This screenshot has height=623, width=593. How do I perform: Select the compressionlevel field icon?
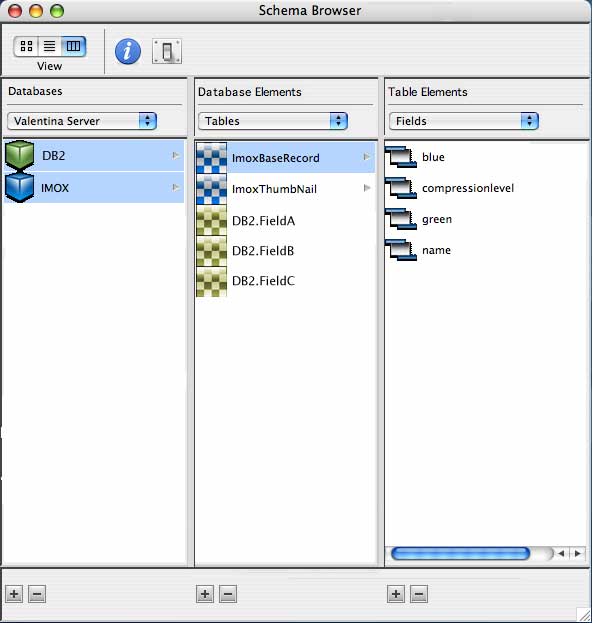point(401,188)
